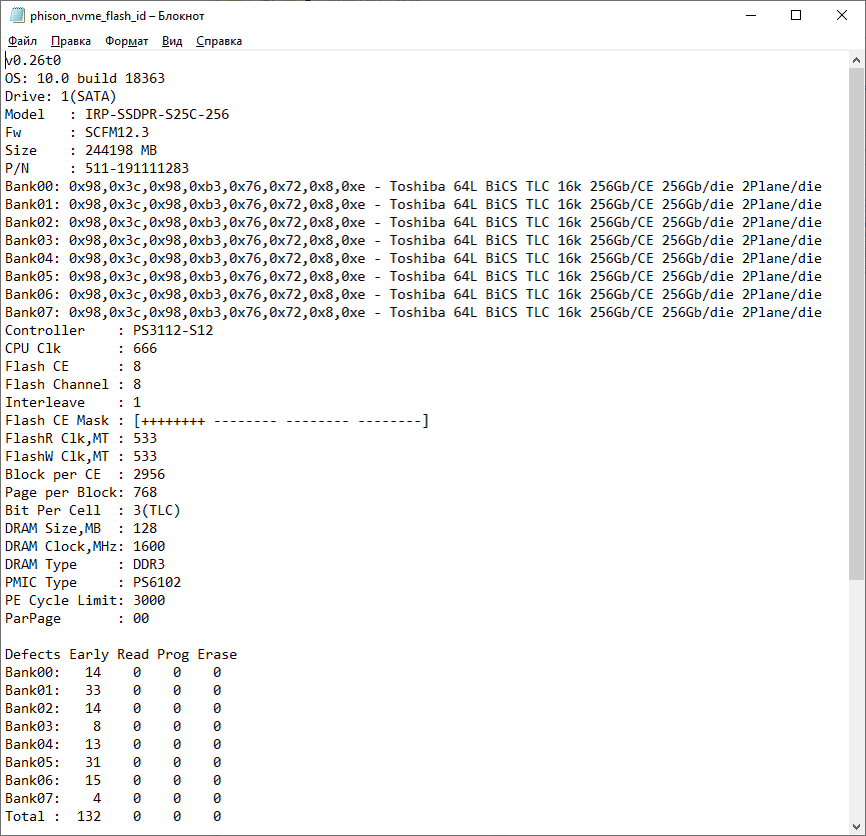866x836 pixels.
Task: Click the Flash Channel line
Action: tap(73, 384)
